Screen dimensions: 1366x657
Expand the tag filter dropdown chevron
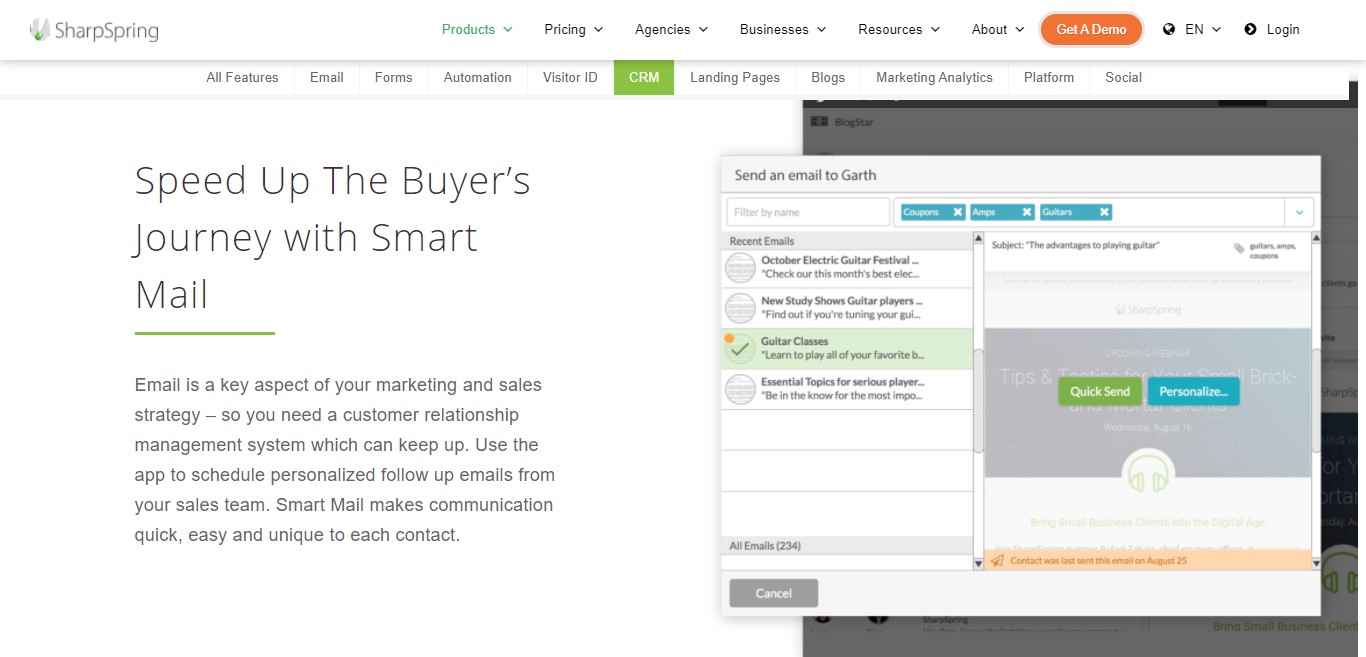click(x=1299, y=212)
